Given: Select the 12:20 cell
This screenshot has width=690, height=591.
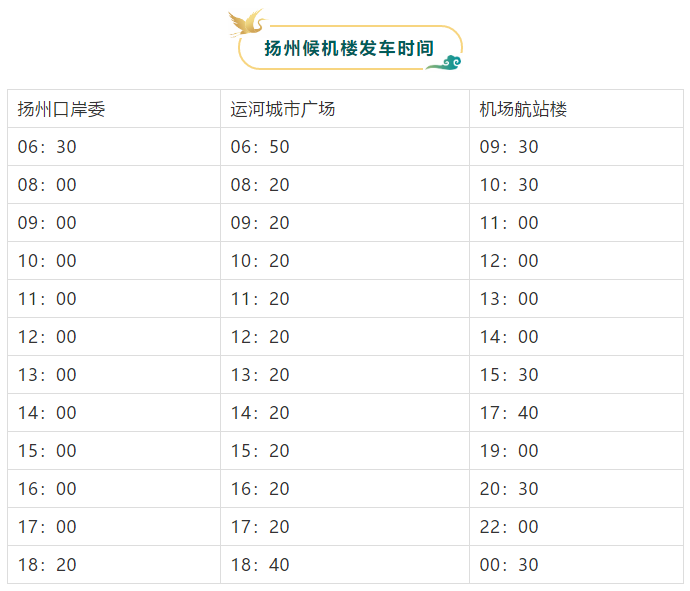Looking at the screenshot, I should pyautogui.click(x=345, y=337).
